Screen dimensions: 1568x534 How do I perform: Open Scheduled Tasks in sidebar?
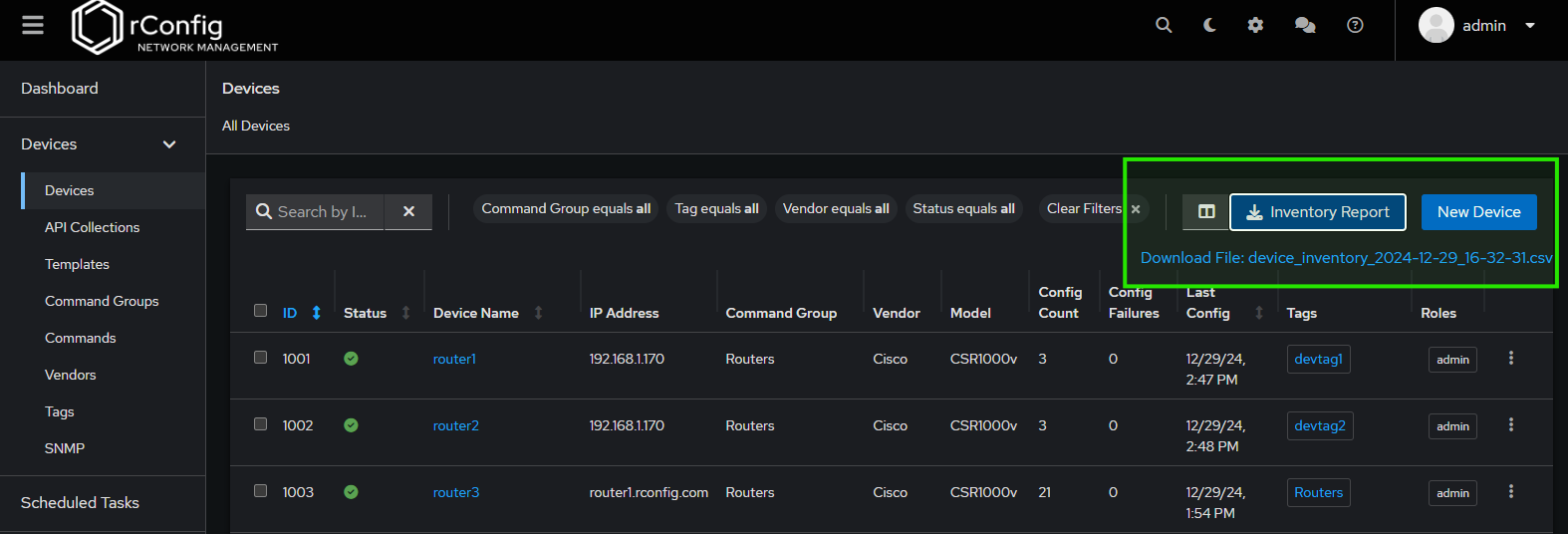click(80, 502)
